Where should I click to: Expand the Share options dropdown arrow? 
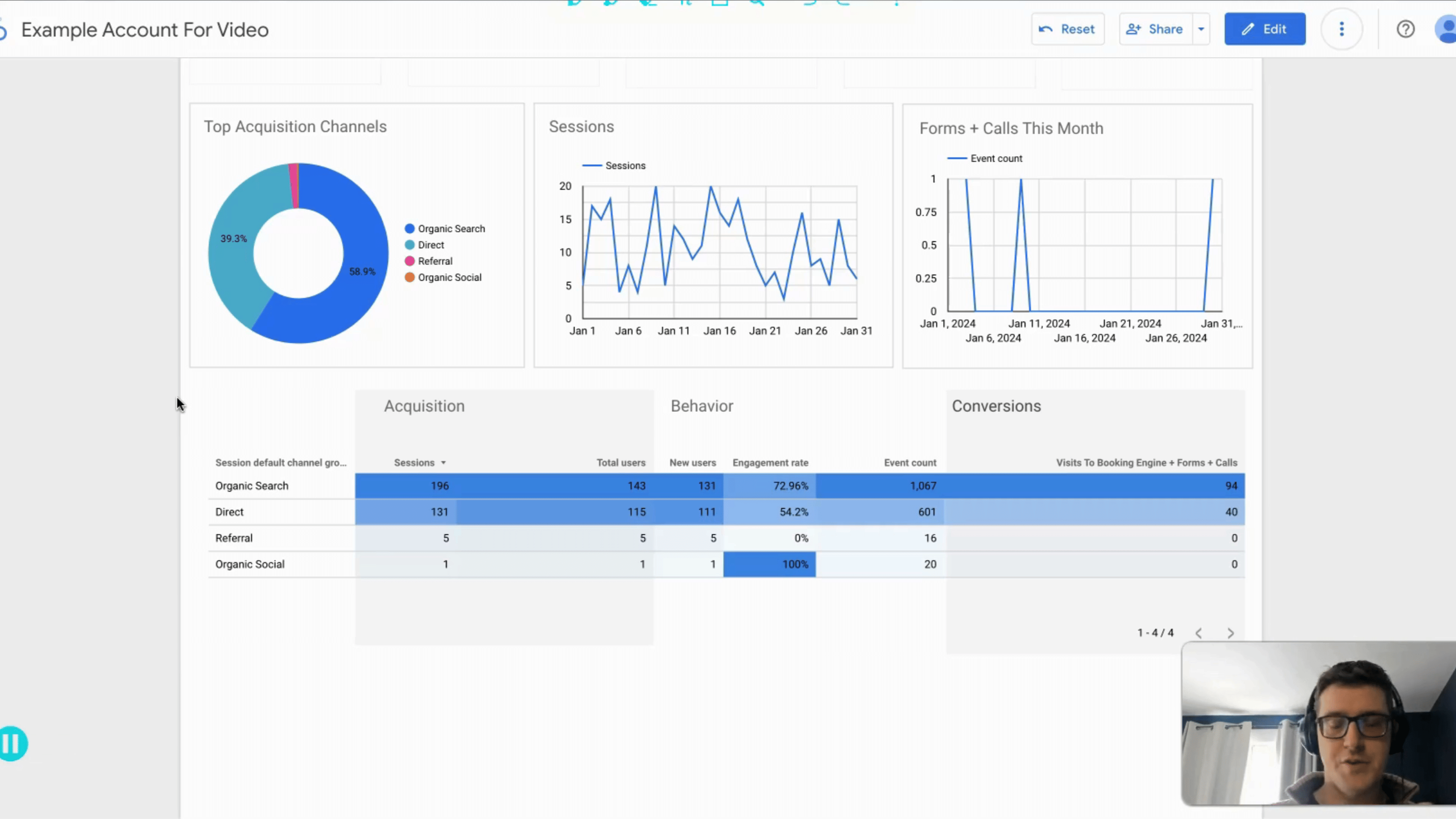1201,30
